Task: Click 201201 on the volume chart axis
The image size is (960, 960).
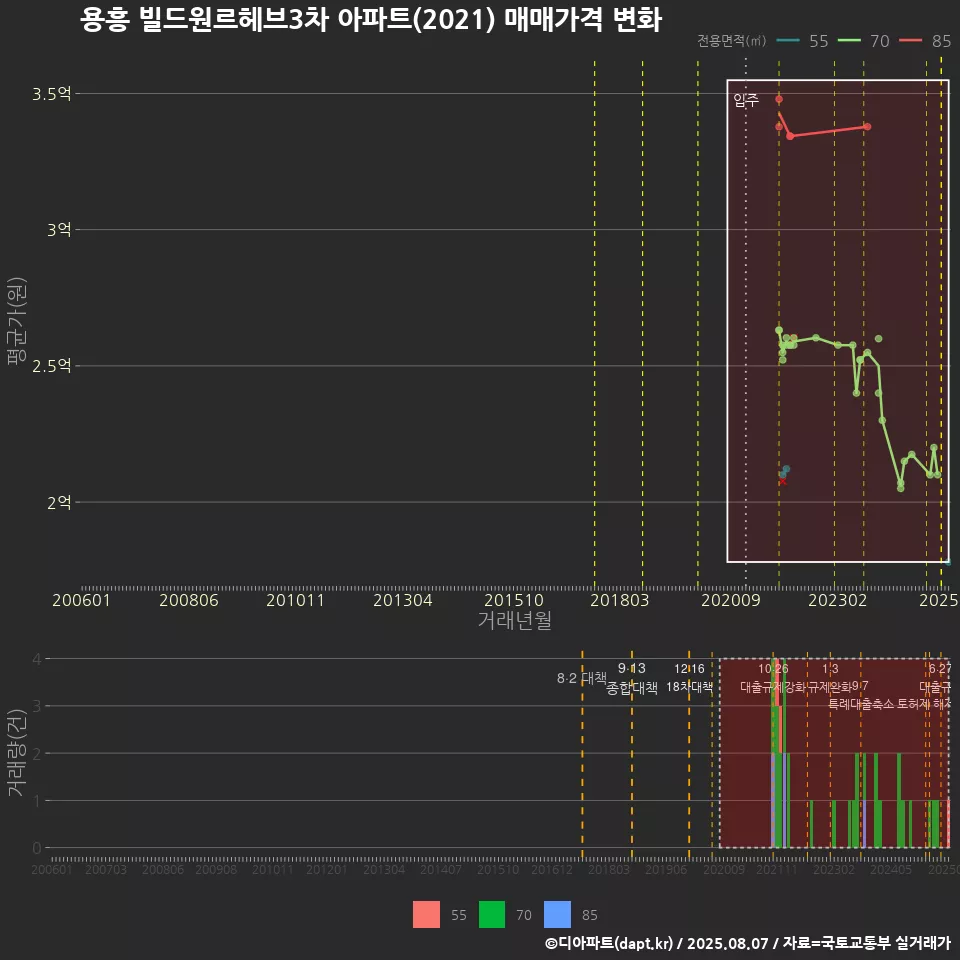Action: tap(327, 869)
